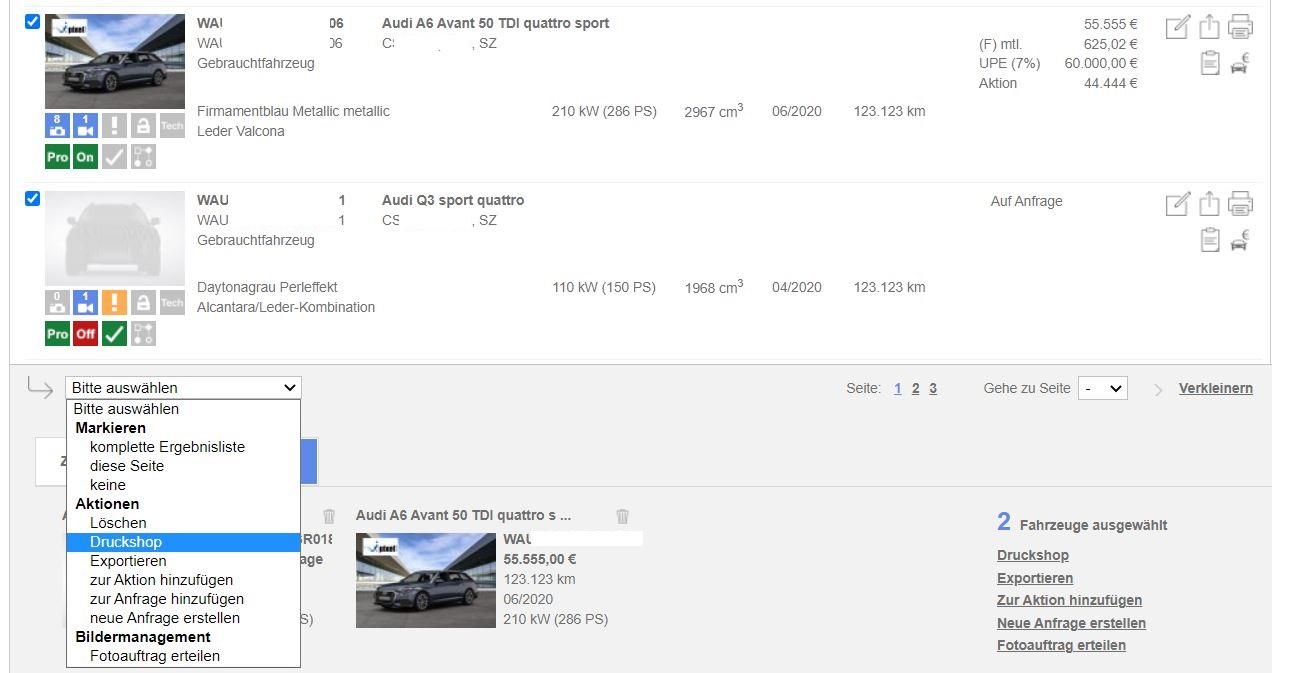
Task: Click the 'Fotoauftrag erteilen' link
Action: point(1061,646)
